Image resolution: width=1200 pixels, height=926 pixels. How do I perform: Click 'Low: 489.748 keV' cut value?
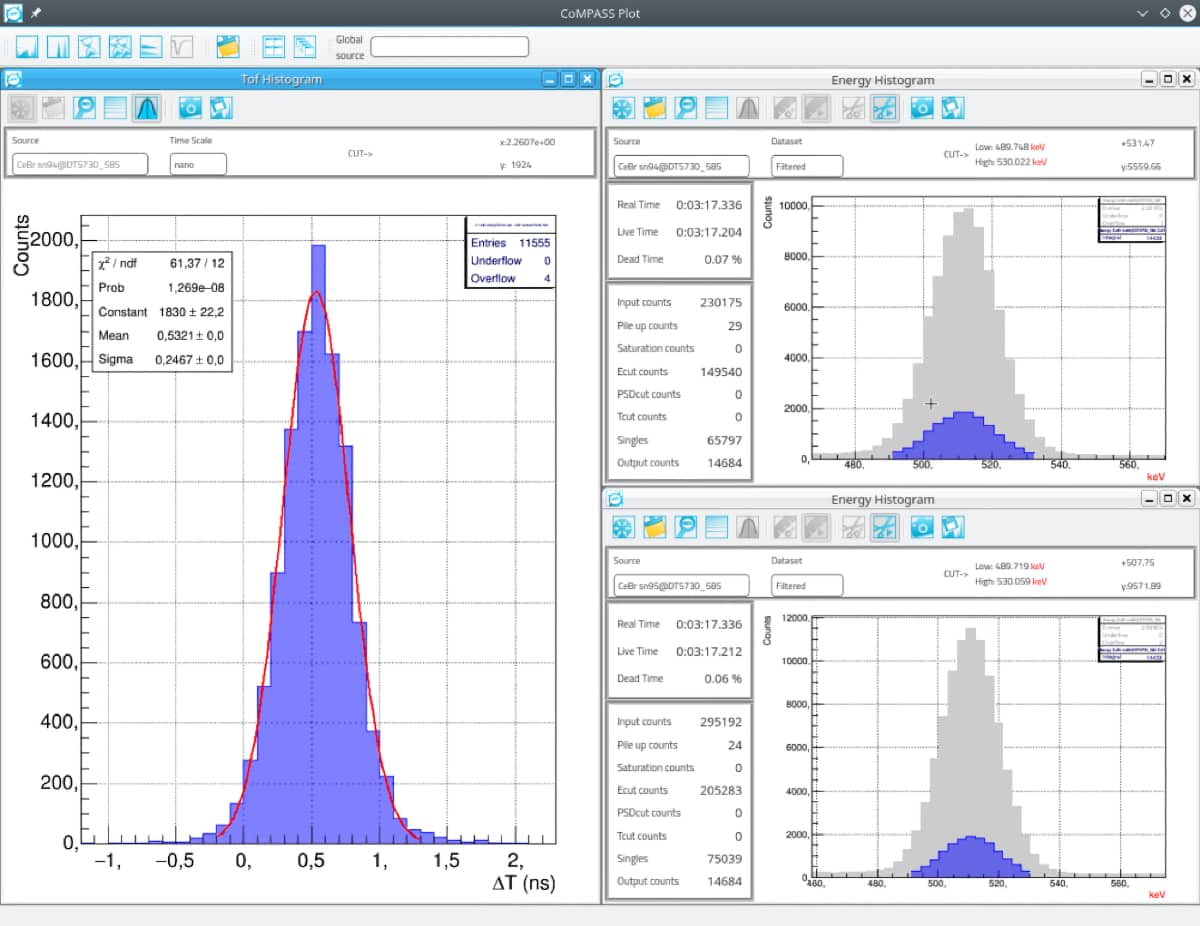point(1011,146)
